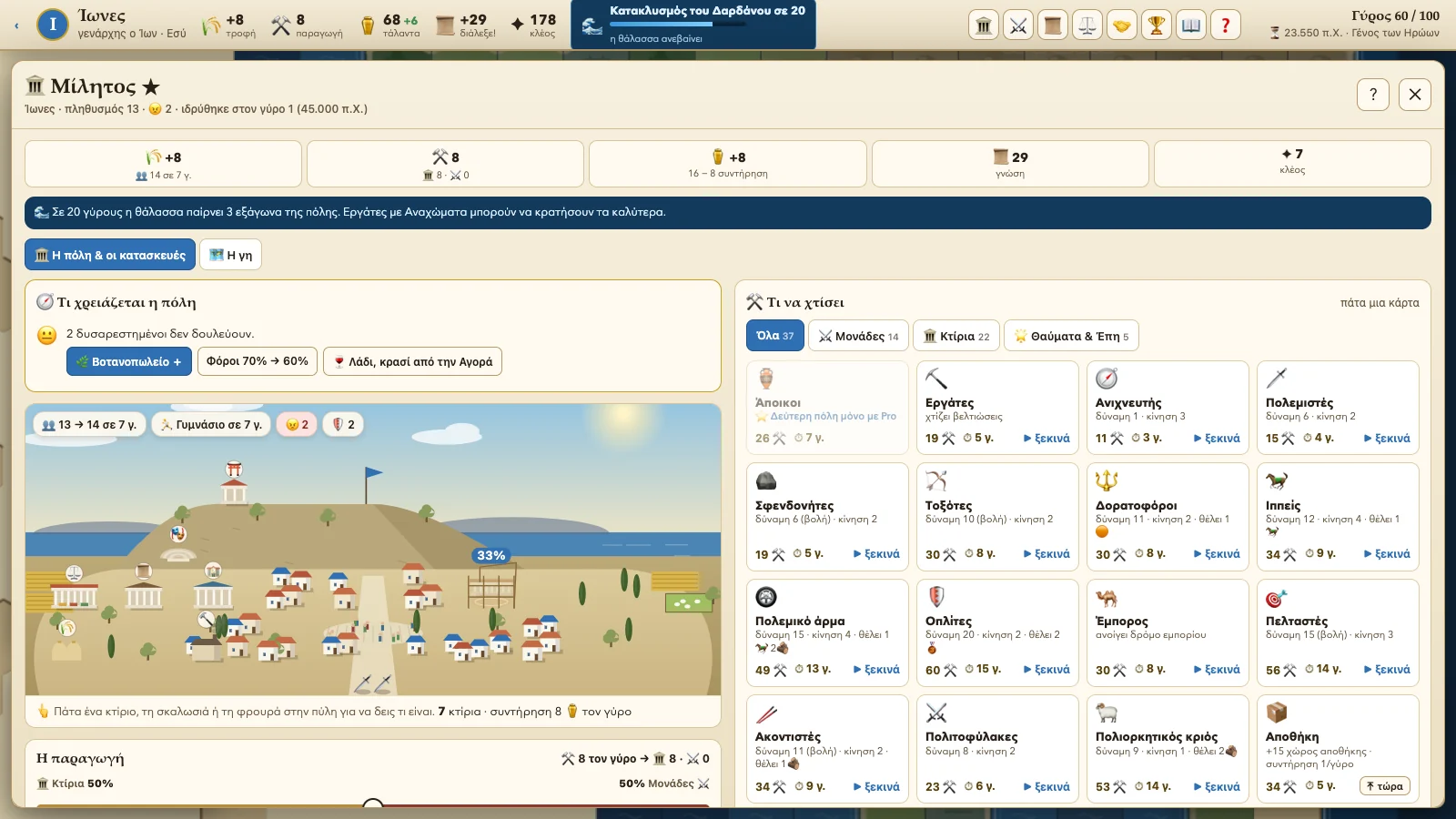Screen dimensions: 1456x819
Task: Click the Γυμνάσιο σε 7 γ. chip
Action: tap(211, 424)
